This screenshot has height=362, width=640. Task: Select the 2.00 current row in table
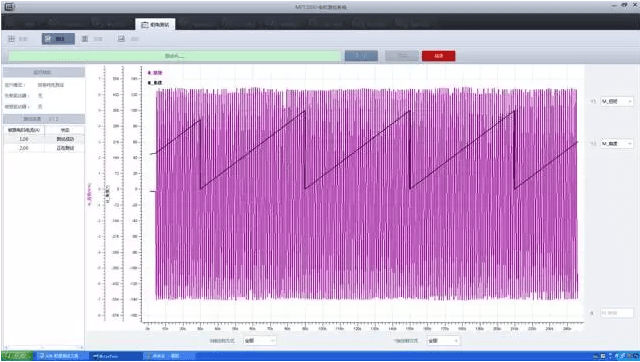[44, 148]
